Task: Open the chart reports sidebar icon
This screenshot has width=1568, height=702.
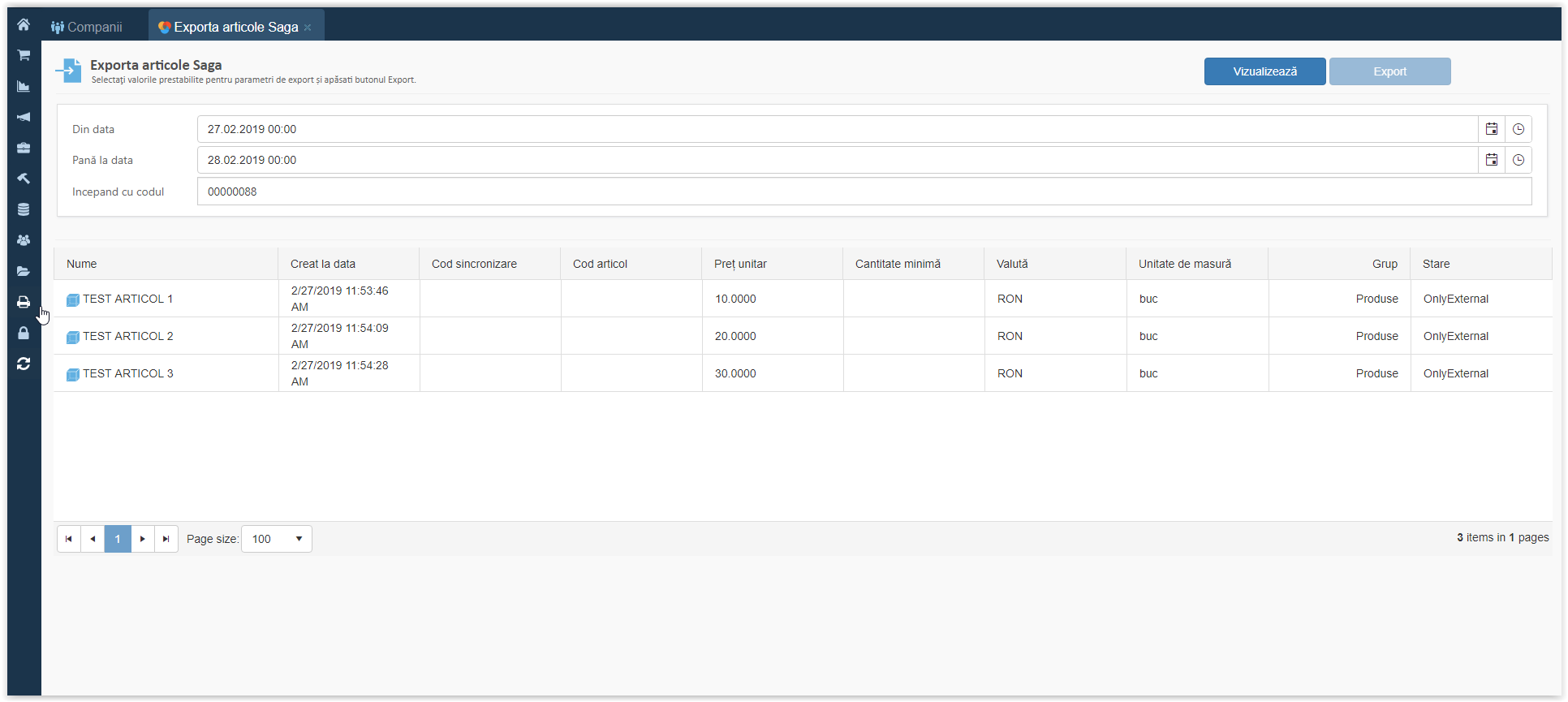Action: pos(24,86)
